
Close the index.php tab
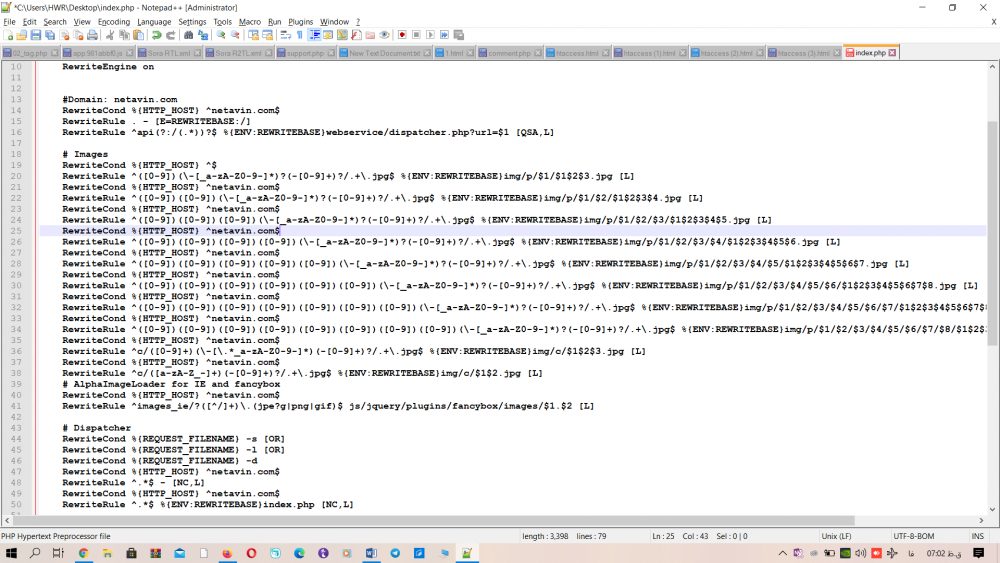pos(892,53)
